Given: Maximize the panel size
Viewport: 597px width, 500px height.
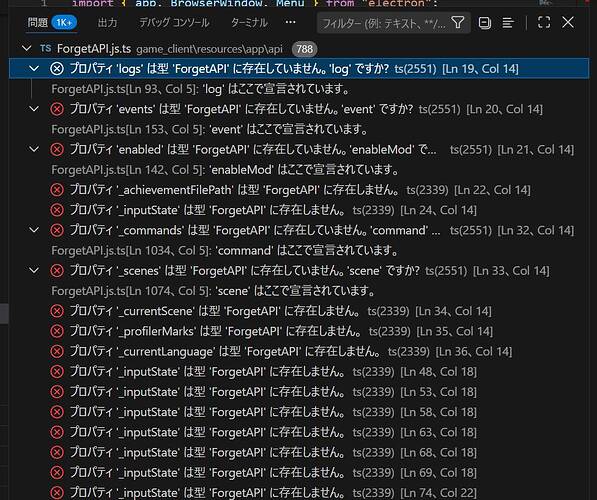Looking at the screenshot, I should coord(544,22).
